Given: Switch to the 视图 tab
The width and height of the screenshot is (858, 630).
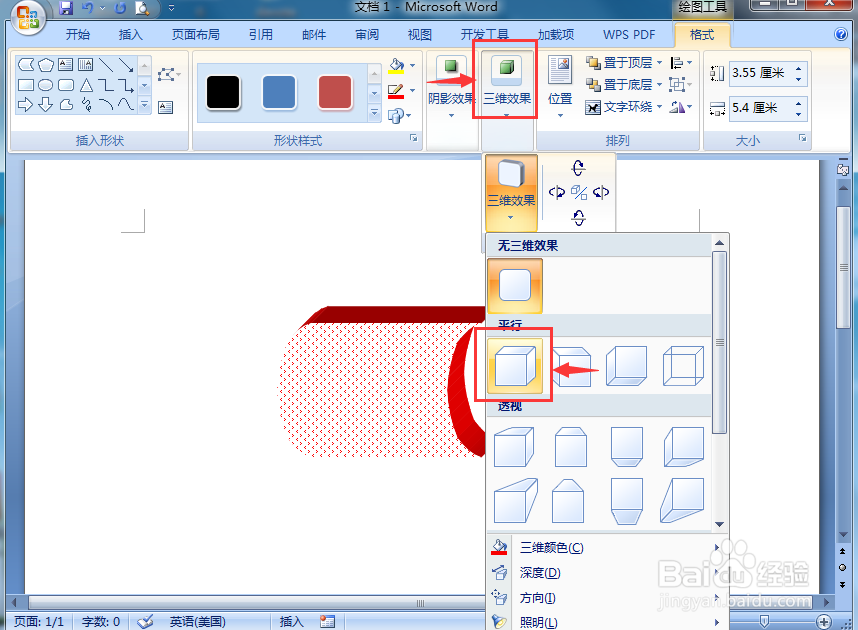Looking at the screenshot, I should 420,34.
